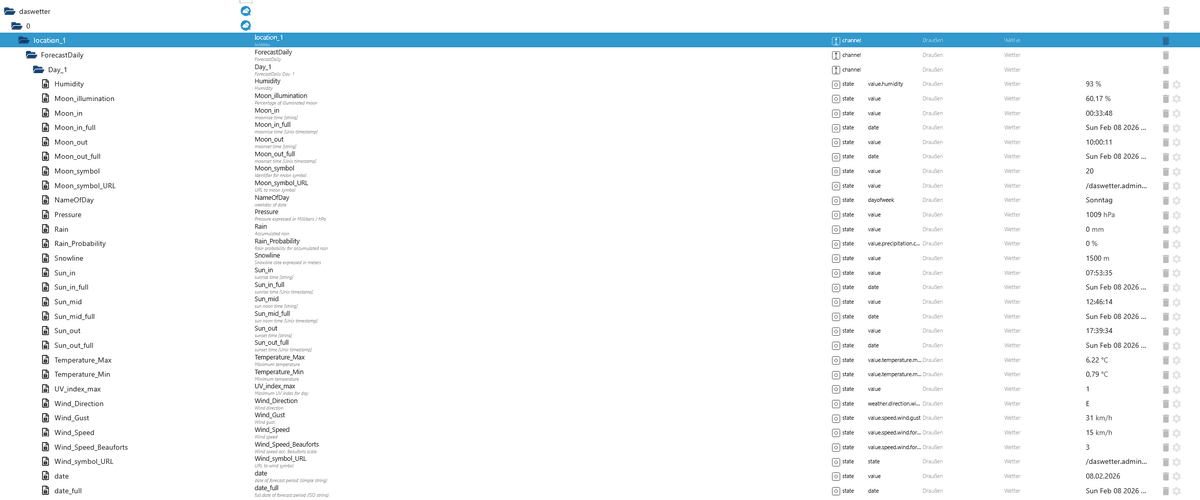Click the adapter logo icon in row 0
This screenshot has height=500, width=1200.
[246, 25]
